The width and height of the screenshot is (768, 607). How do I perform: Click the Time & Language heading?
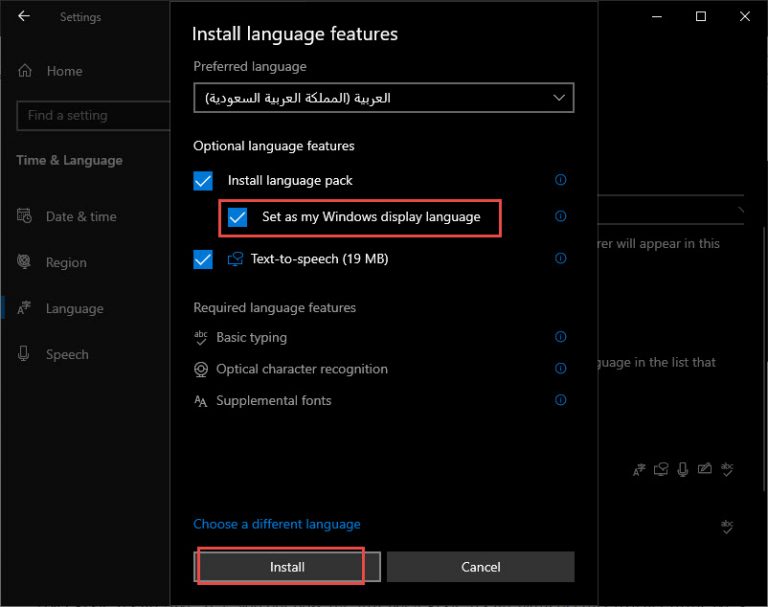coord(69,160)
